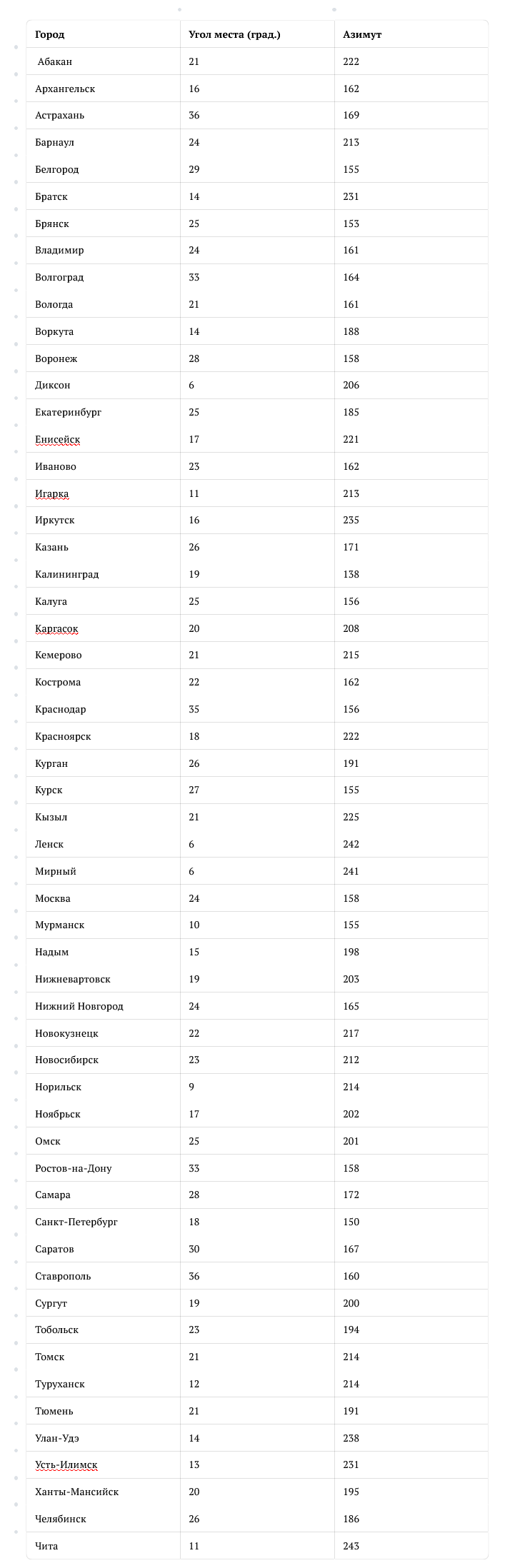Select the Москва city cell
The image size is (505, 1568).
53,898
